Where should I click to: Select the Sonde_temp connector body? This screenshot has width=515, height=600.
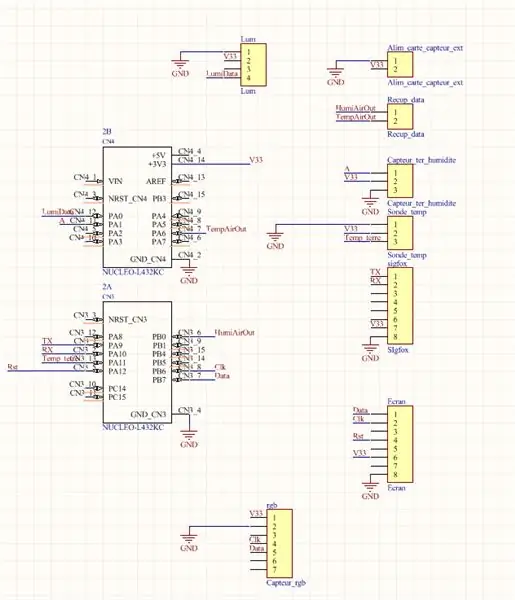pyautogui.click(x=400, y=233)
